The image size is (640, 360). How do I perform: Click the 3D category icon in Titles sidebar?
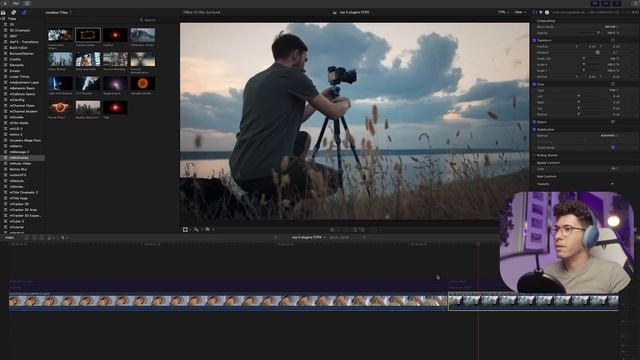6,24
